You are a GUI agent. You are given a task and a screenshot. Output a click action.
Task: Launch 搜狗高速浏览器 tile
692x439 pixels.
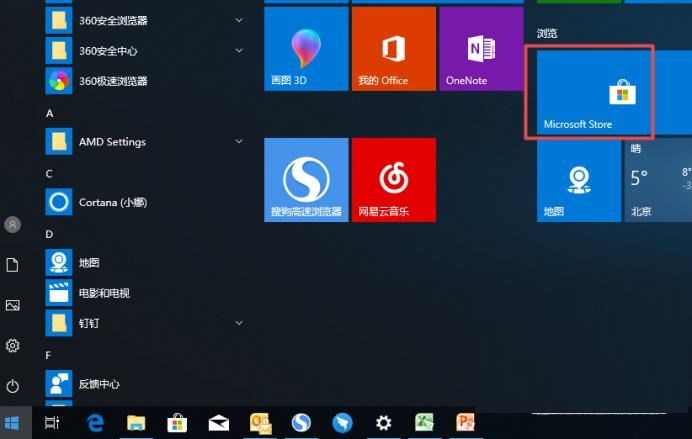(x=306, y=180)
